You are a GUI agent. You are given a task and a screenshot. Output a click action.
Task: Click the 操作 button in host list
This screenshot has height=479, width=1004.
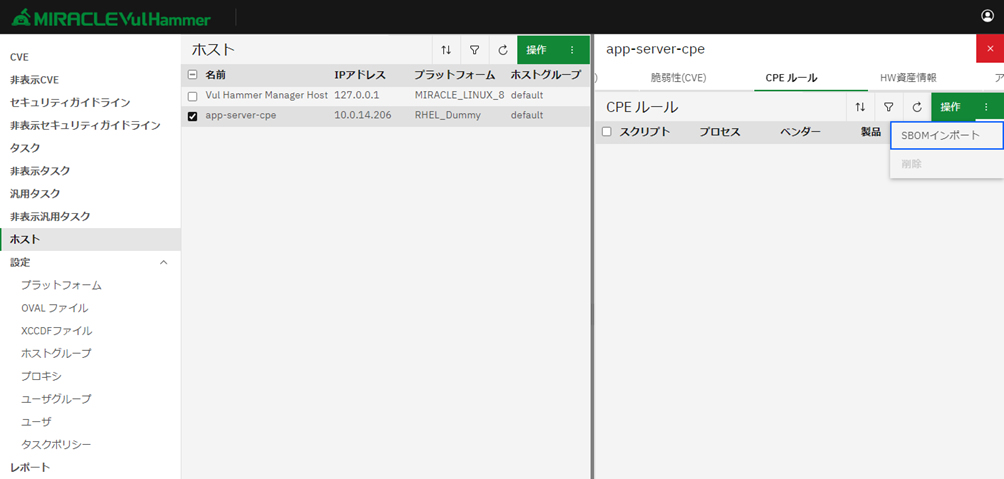537,50
